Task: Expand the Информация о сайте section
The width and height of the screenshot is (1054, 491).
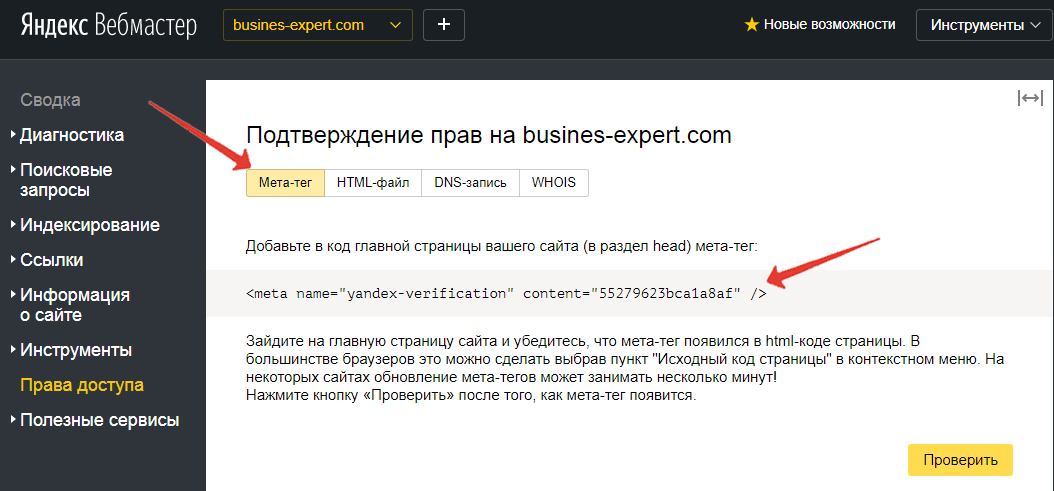Action: 74,305
